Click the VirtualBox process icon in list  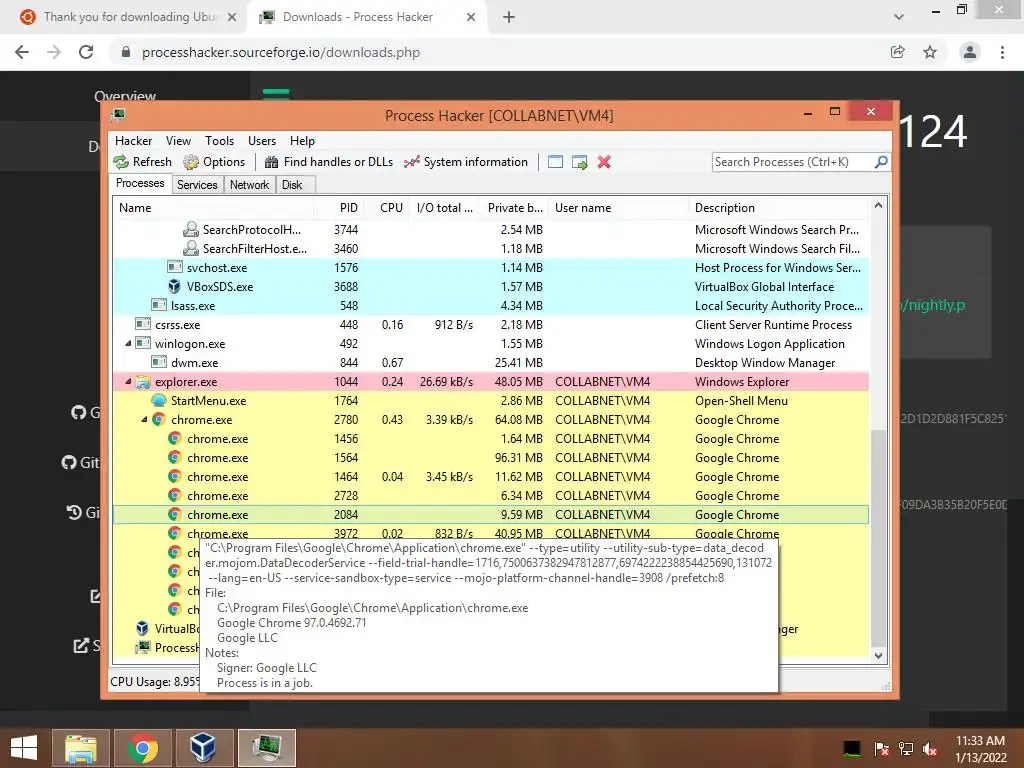pyautogui.click(x=142, y=628)
